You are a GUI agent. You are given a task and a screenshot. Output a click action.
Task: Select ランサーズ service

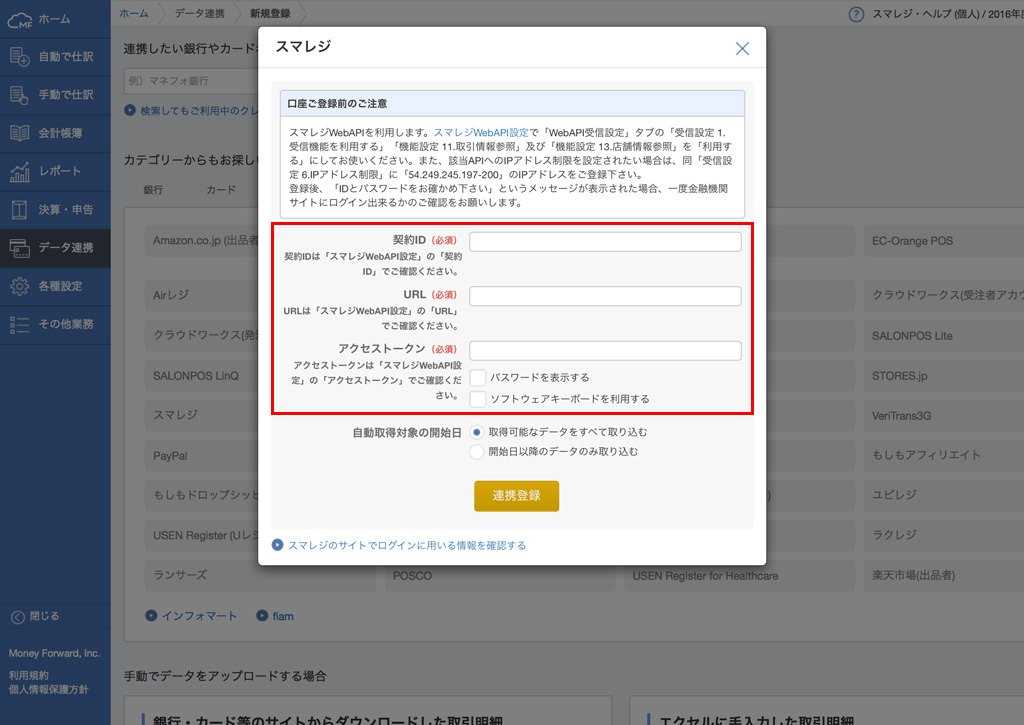(x=260, y=575)
